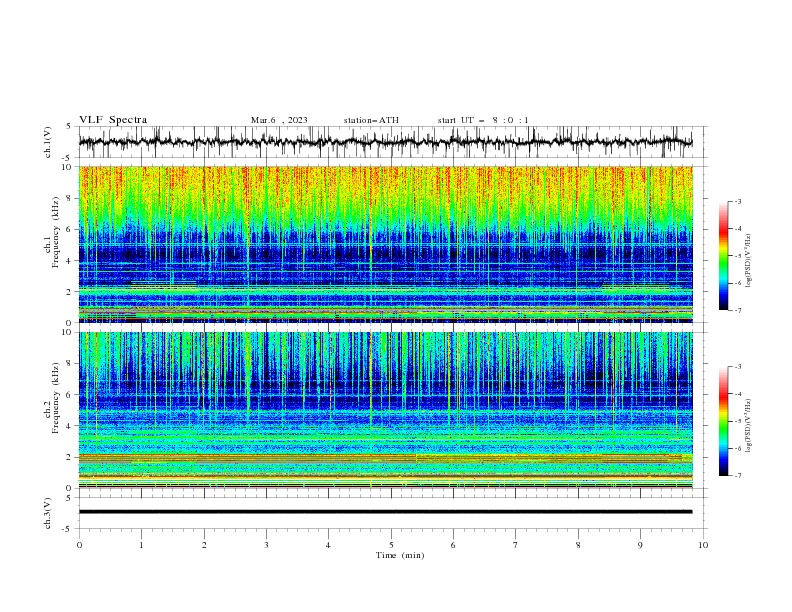Click the ch.1 colorbar "-7" tick label
This screenshot has width=792, height=612.
tap(738, 310)
